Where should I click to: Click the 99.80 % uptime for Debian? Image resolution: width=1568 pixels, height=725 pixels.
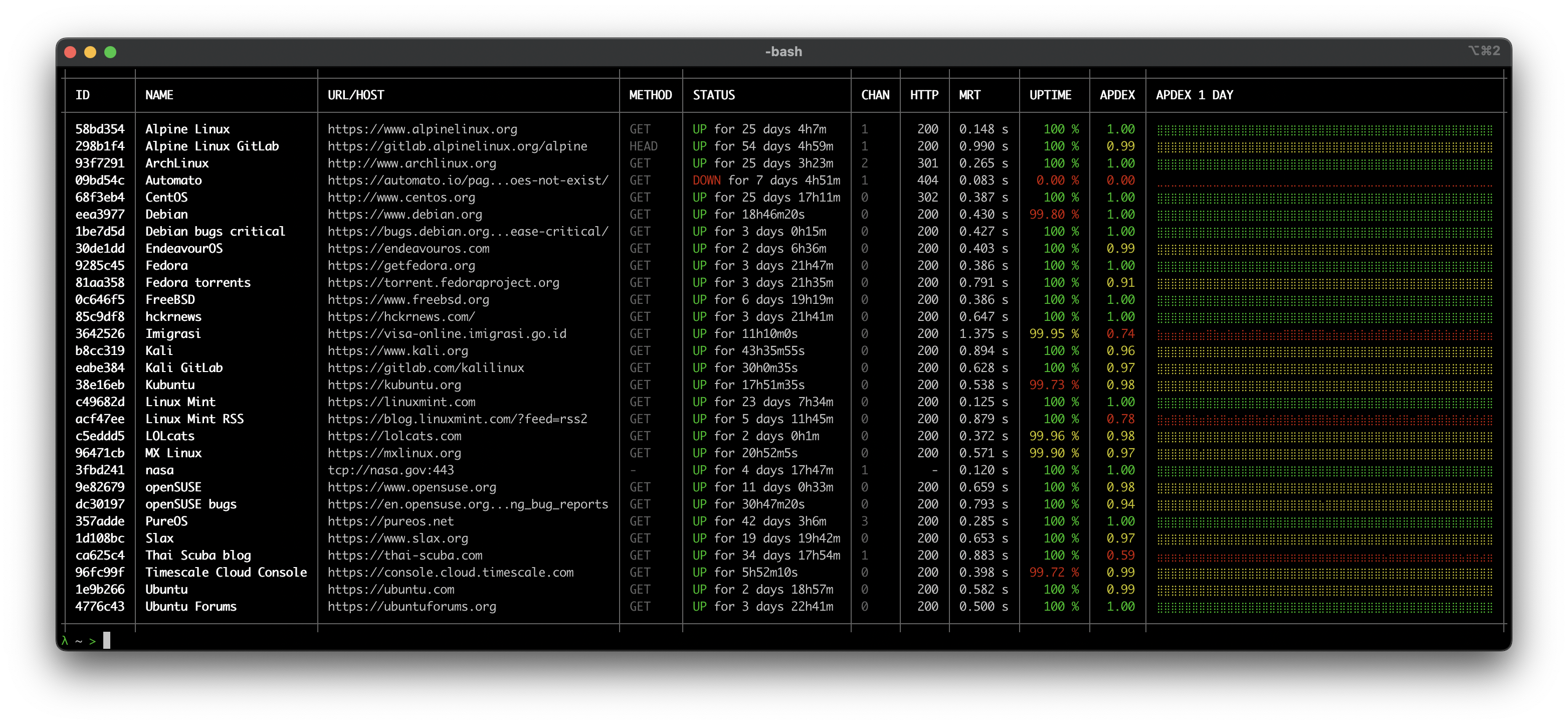(x=1053, y=214)
